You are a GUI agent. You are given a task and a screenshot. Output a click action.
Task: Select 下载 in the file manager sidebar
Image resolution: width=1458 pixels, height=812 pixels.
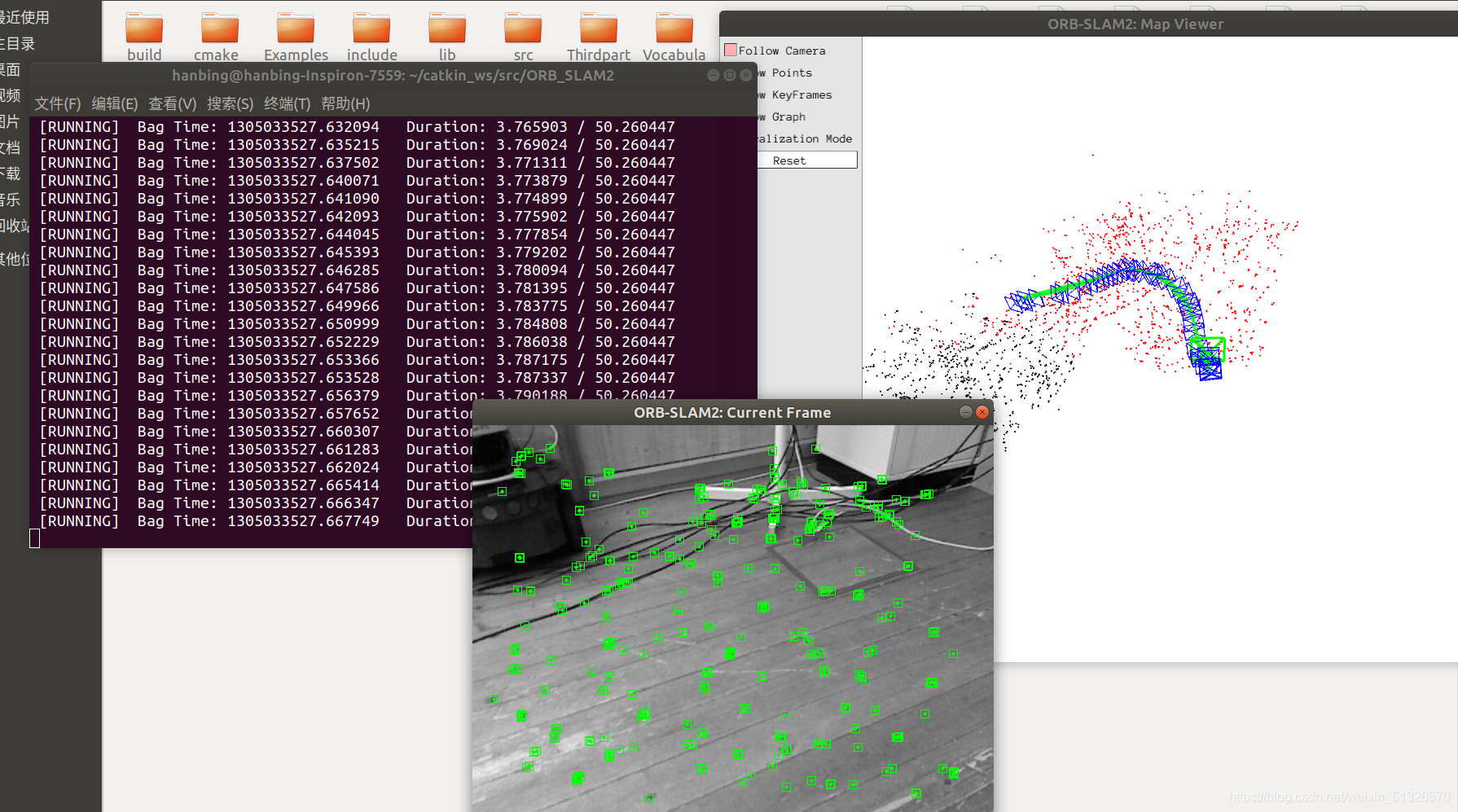coord(11,173)
